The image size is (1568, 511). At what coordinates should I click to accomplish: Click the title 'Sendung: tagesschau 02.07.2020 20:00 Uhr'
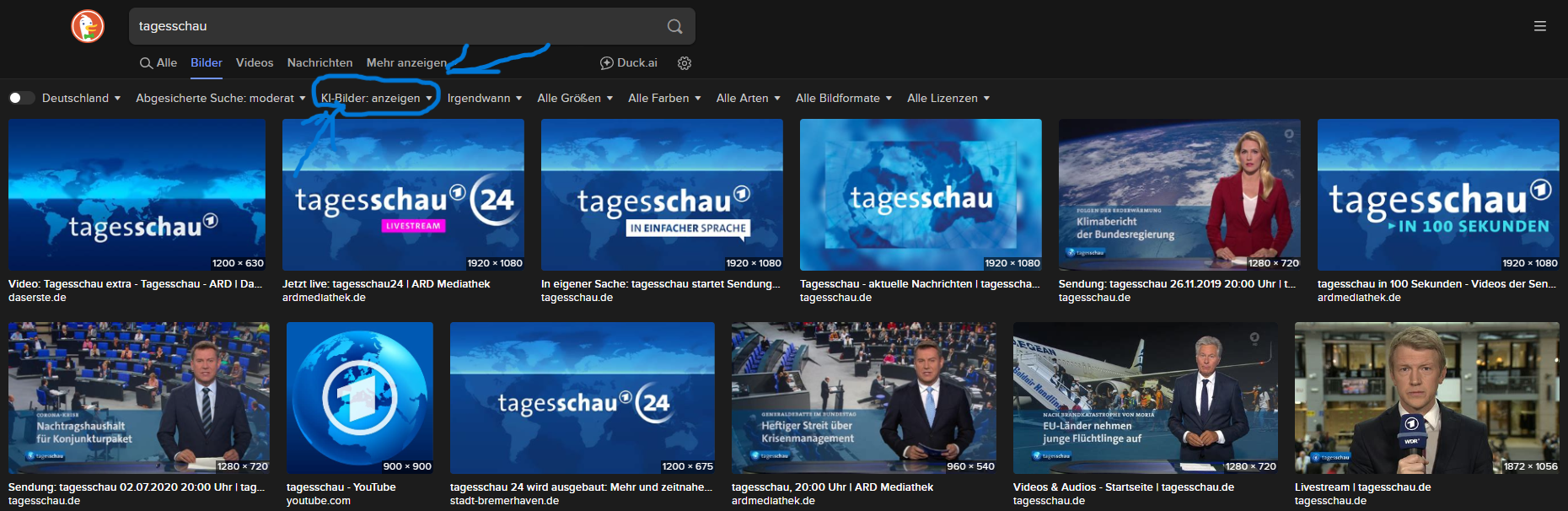(x=137, y=487)
